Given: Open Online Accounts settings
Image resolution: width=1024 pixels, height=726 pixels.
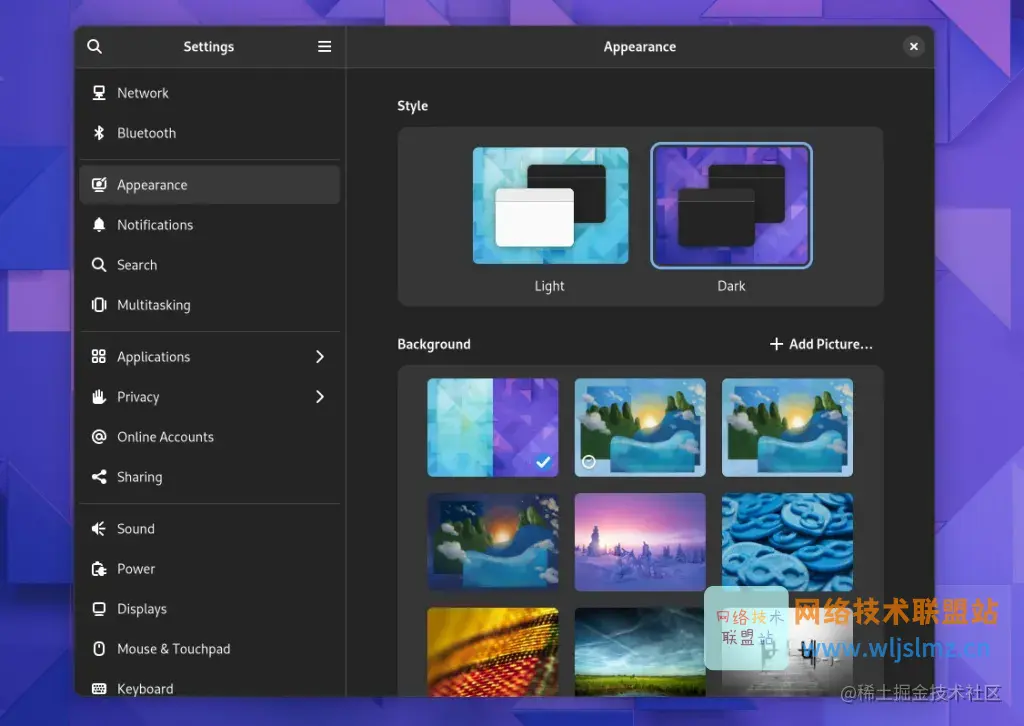Looking at the screenshot, I should [x=210, y=437].
